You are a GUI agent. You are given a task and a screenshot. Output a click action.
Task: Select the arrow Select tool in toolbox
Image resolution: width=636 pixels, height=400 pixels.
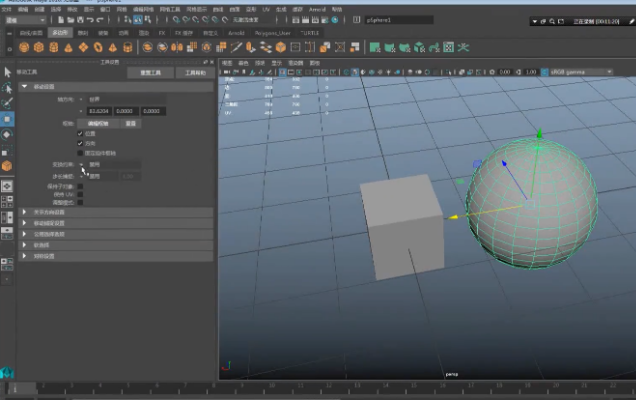pyautogui.click(x=7, y=72)
